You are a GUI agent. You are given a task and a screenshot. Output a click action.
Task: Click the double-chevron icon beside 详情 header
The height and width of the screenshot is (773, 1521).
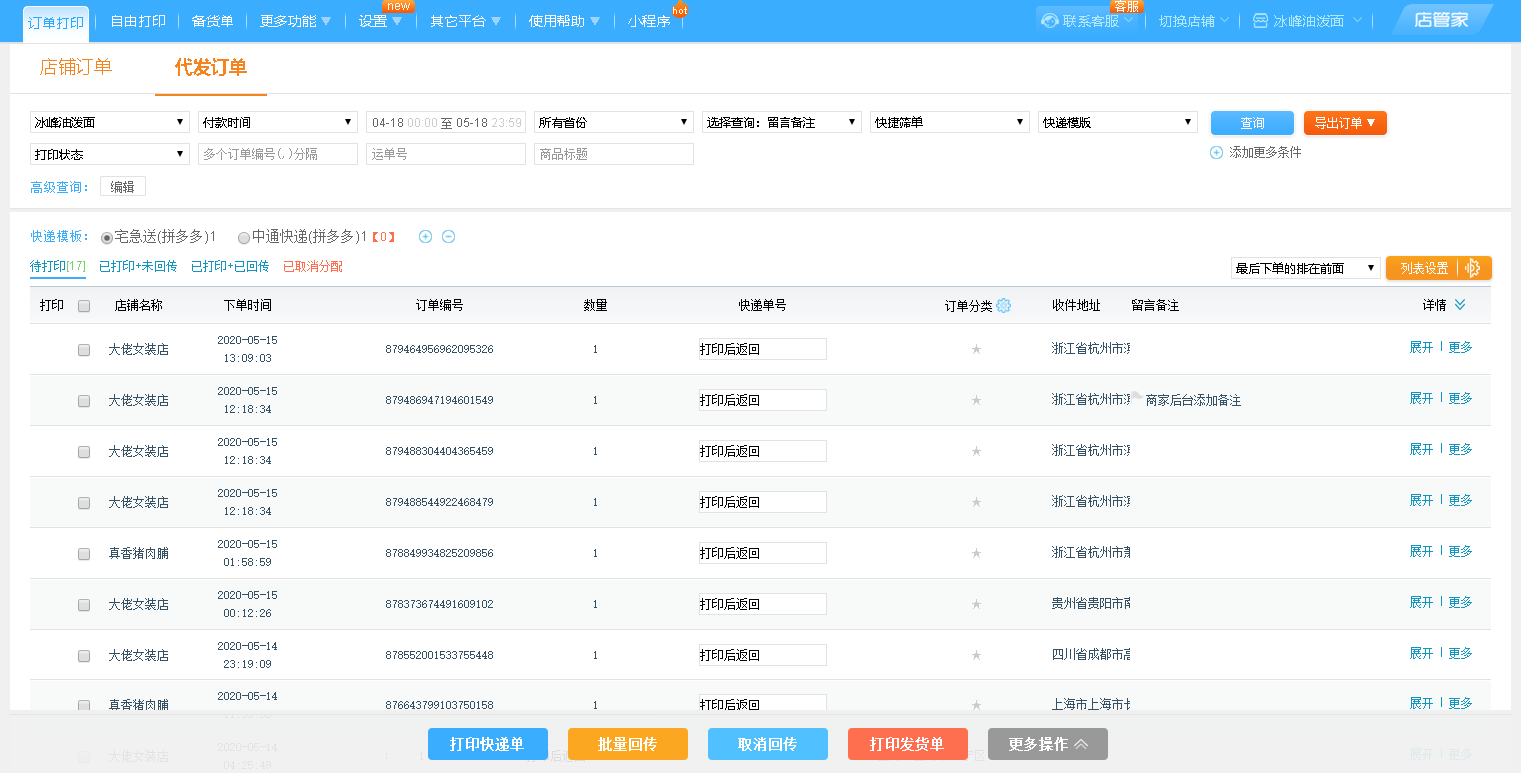[1460, 305]
